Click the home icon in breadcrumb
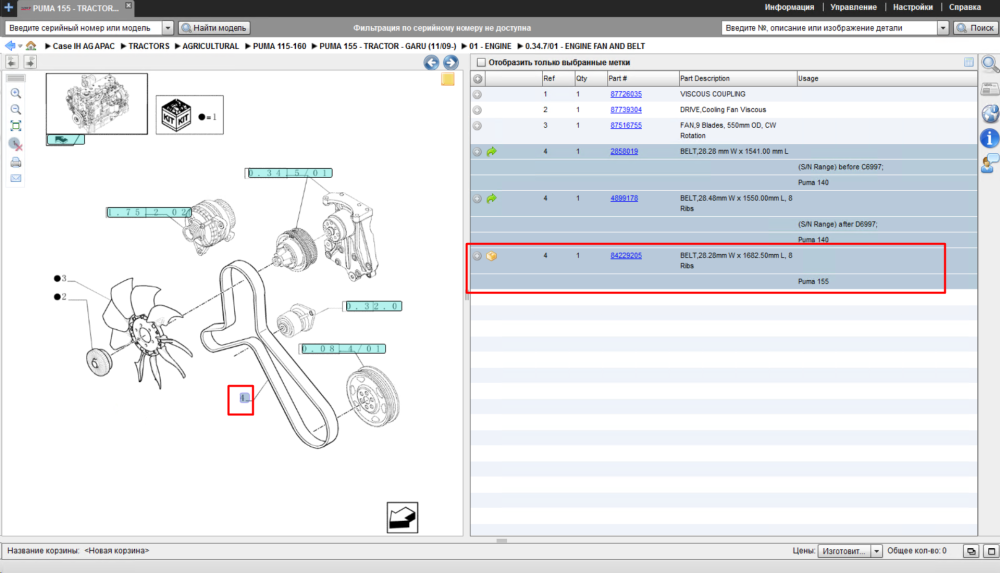This screenshot has width=1000, height=573. [31, 46]
